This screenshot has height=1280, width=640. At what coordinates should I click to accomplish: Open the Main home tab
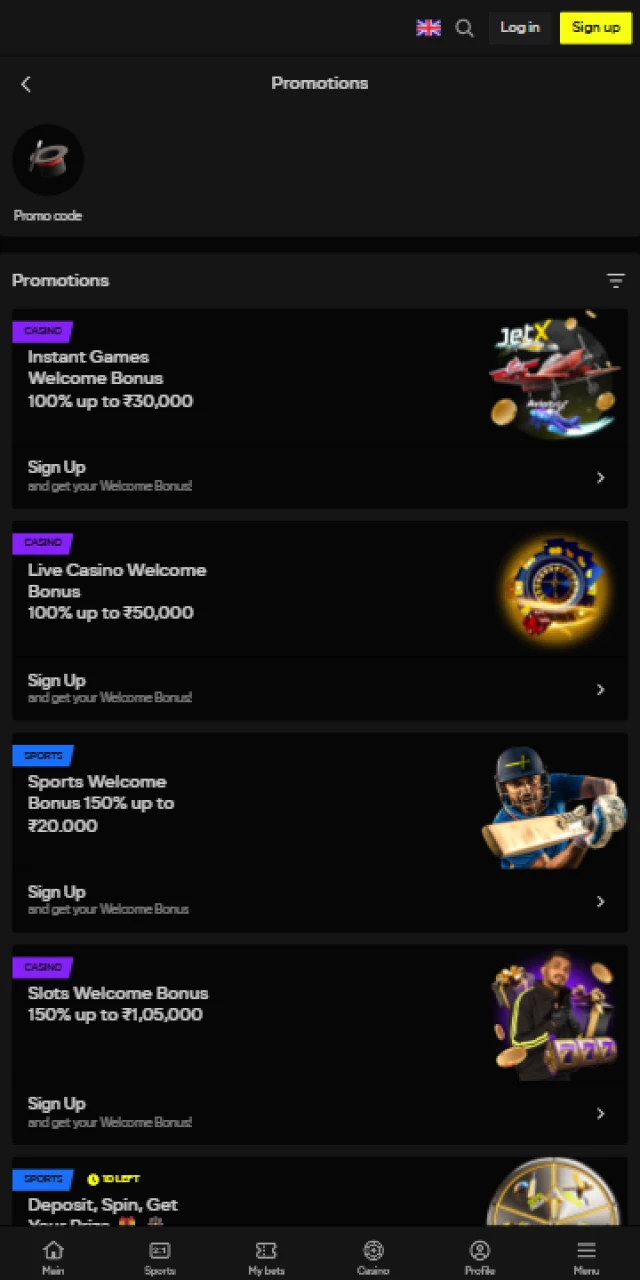53,1256
